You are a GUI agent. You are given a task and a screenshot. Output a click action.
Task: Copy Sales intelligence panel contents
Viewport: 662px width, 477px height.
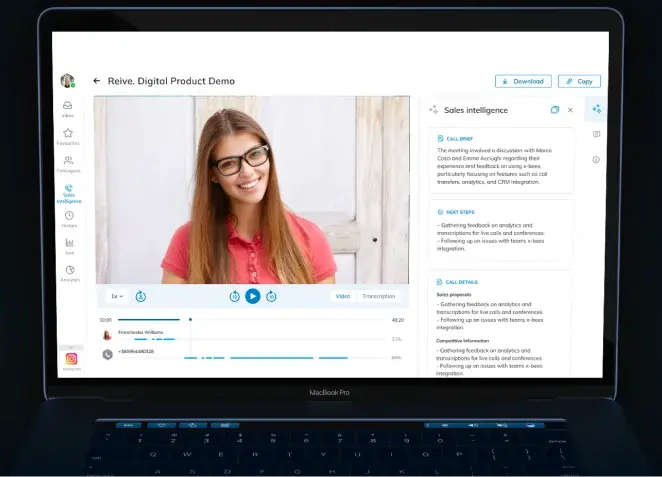(555, 110)
